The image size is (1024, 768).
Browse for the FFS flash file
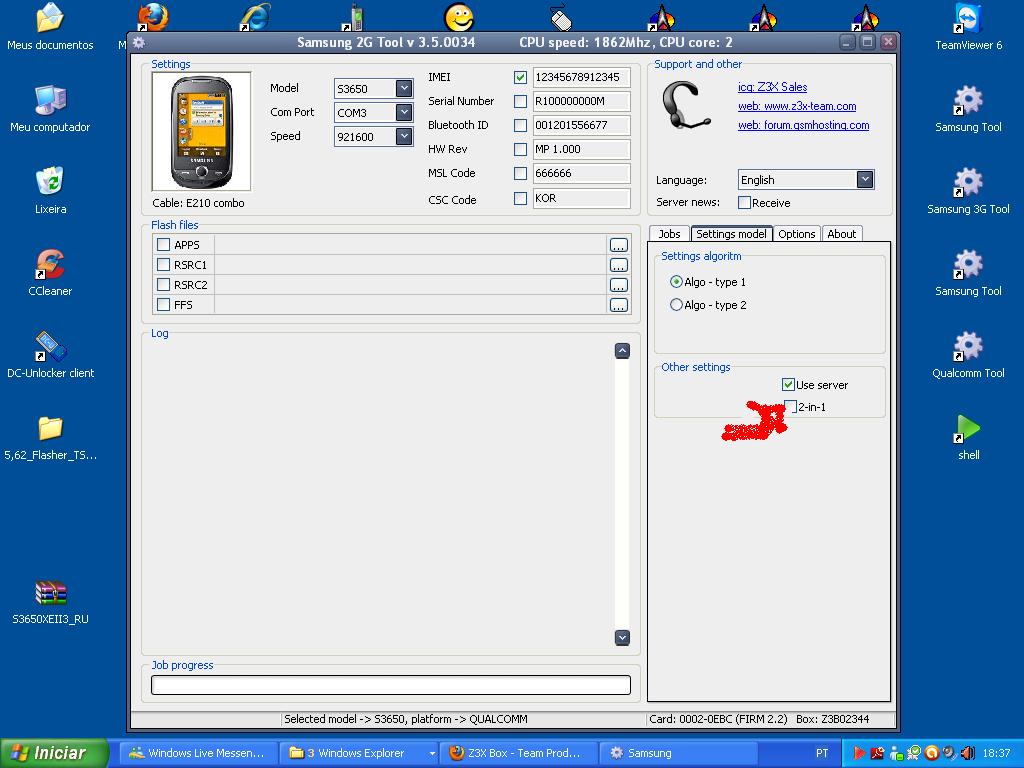[x=618, y=305]
